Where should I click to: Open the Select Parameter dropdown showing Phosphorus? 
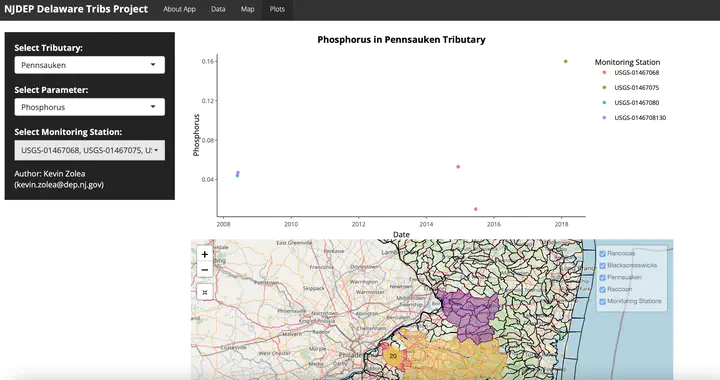[90, 107]
